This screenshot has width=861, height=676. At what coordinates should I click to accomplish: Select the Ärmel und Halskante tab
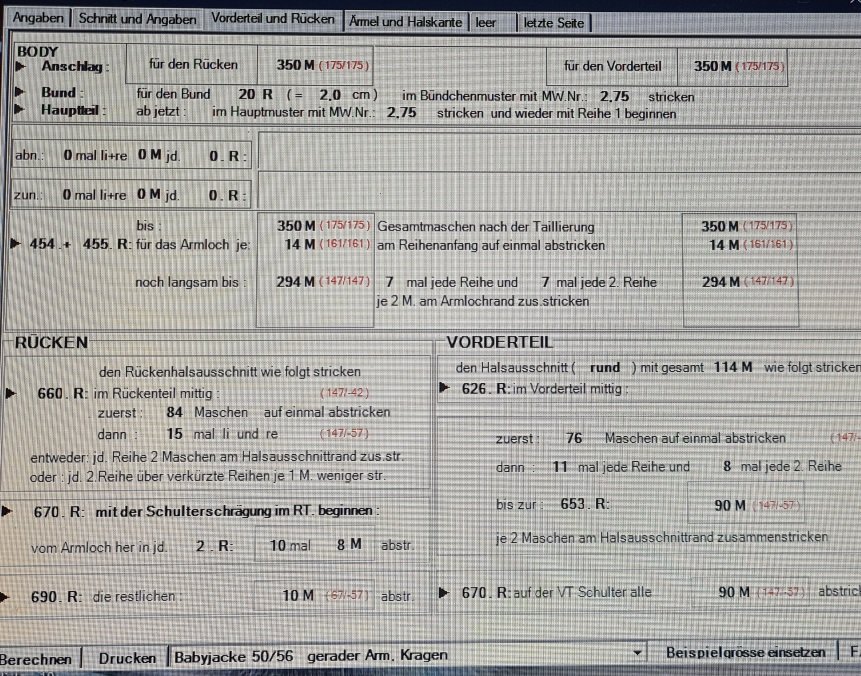point(405,21)
